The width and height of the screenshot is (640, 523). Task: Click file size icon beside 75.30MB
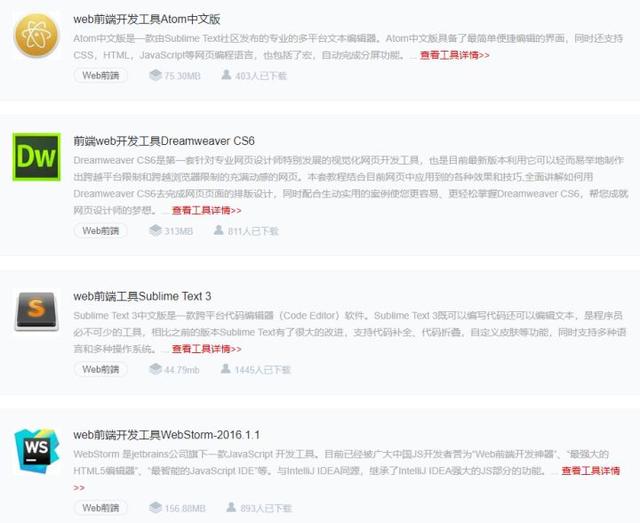155,75
